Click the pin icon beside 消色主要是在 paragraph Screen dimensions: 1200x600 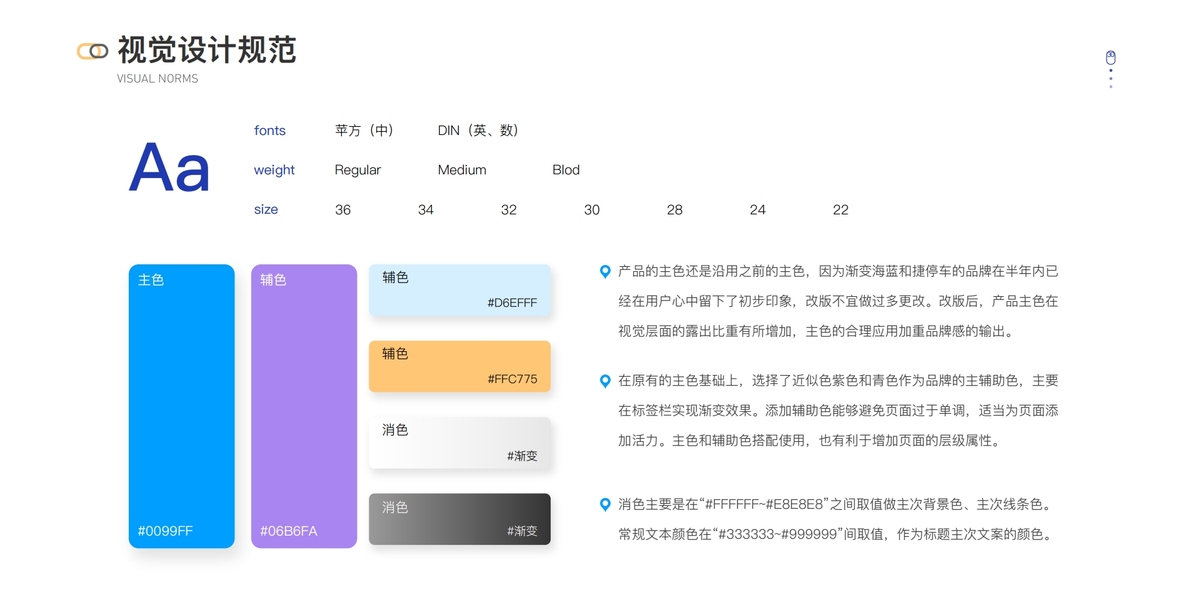coord(605,505)
